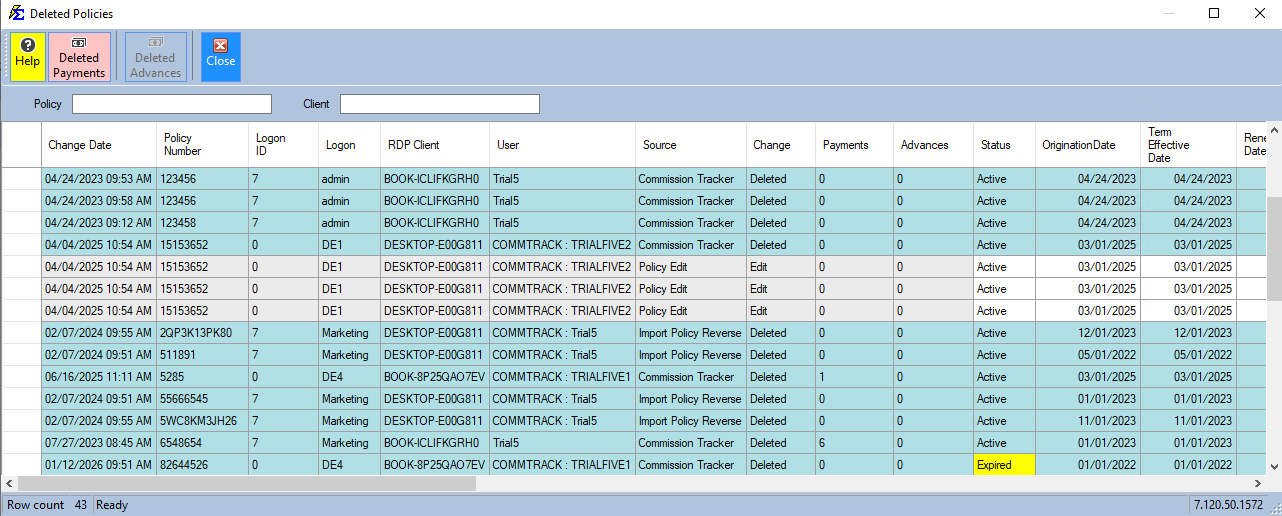
Task: Select policy number 82644526 cell
Action: coord(203,465)
